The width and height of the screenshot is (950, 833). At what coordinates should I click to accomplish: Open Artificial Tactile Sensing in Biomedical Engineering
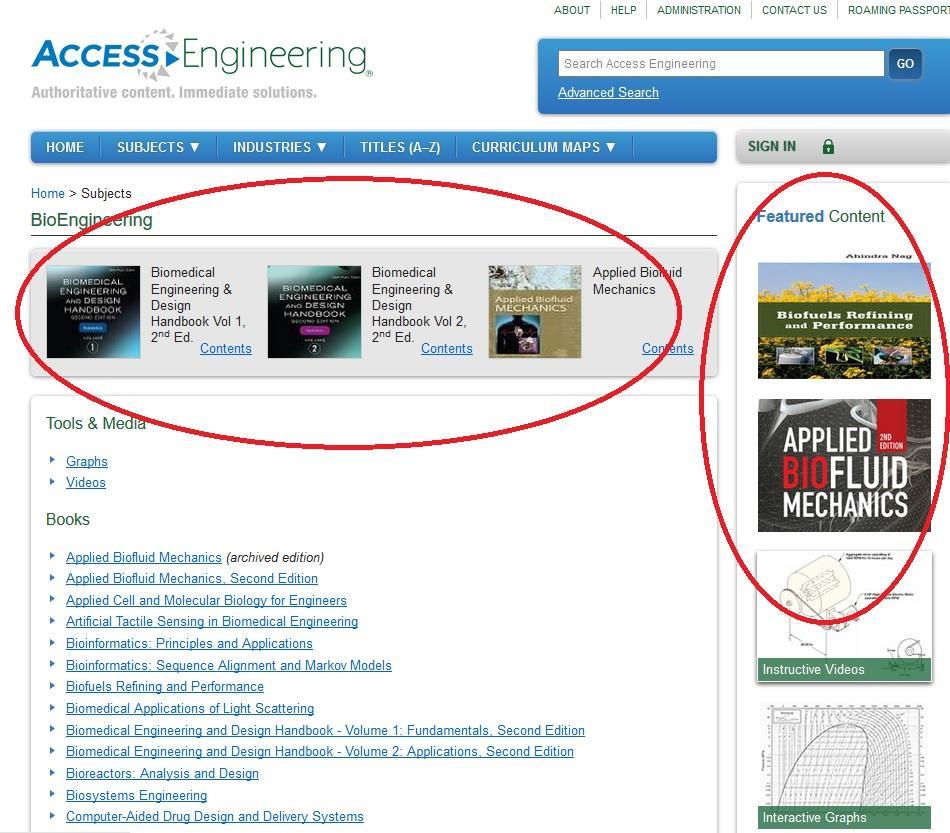tap(212, 622)
